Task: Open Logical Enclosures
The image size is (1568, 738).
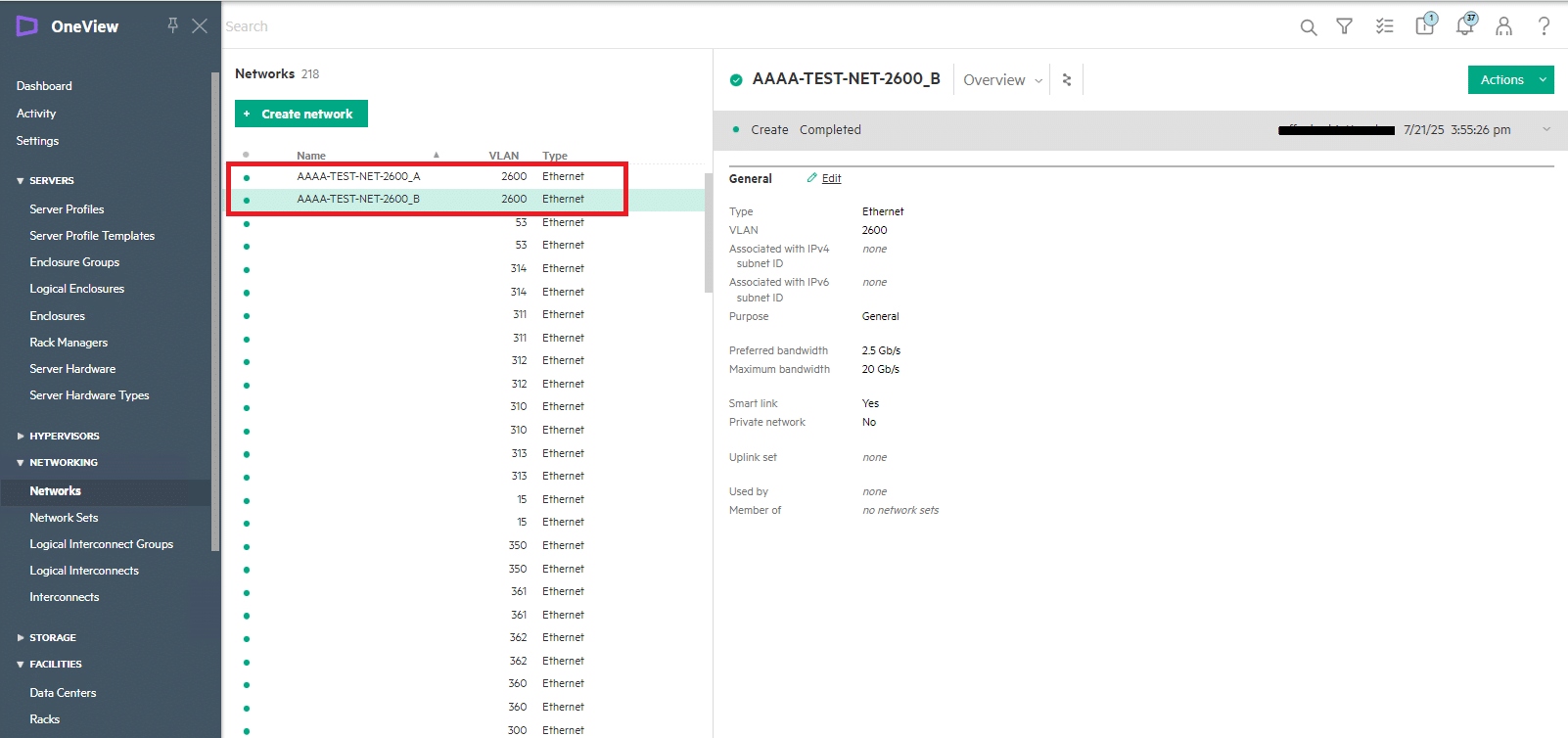Action: coord(76,289)
